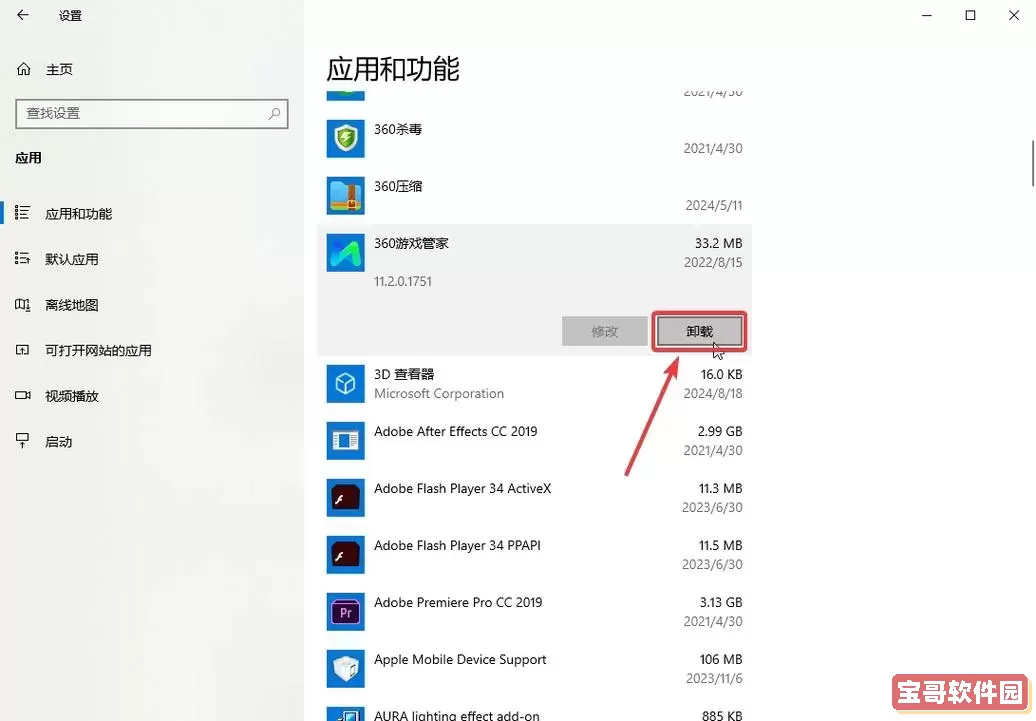This screenshot has width=1036, height=721.
Task: Open 可打开网站的应用 in the sidebar
Action: 98,350
